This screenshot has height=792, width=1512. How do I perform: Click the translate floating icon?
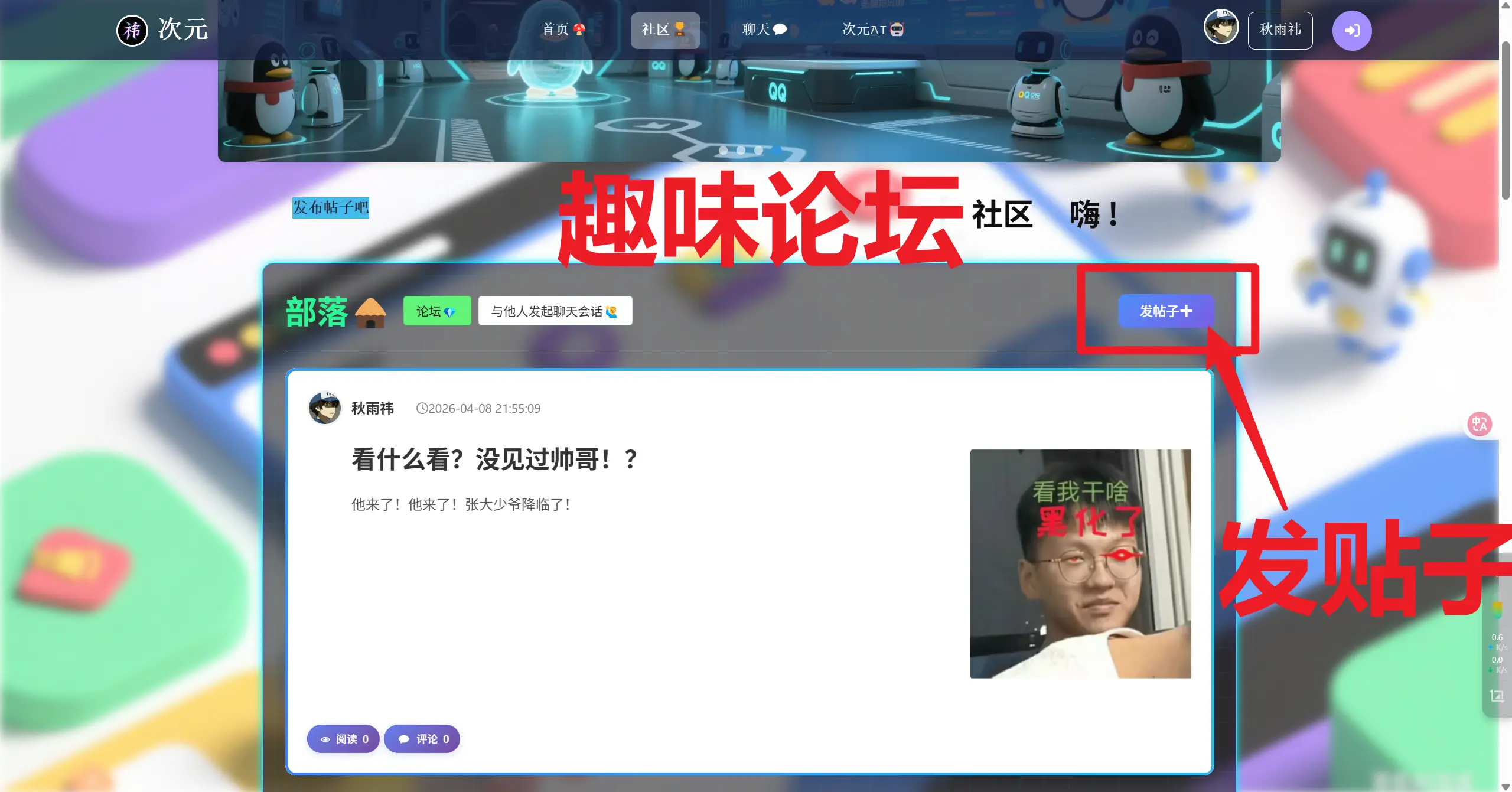coord(1480,423)
